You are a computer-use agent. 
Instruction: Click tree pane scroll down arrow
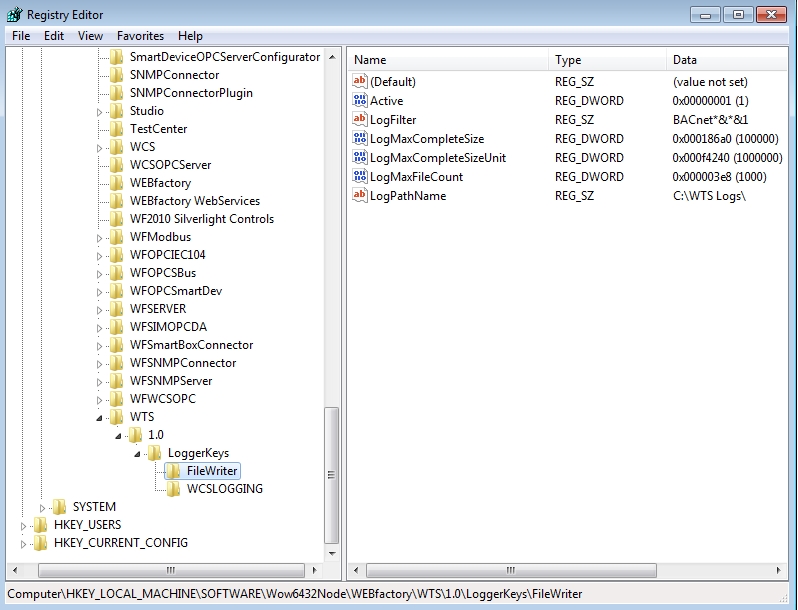coord(332,554)
